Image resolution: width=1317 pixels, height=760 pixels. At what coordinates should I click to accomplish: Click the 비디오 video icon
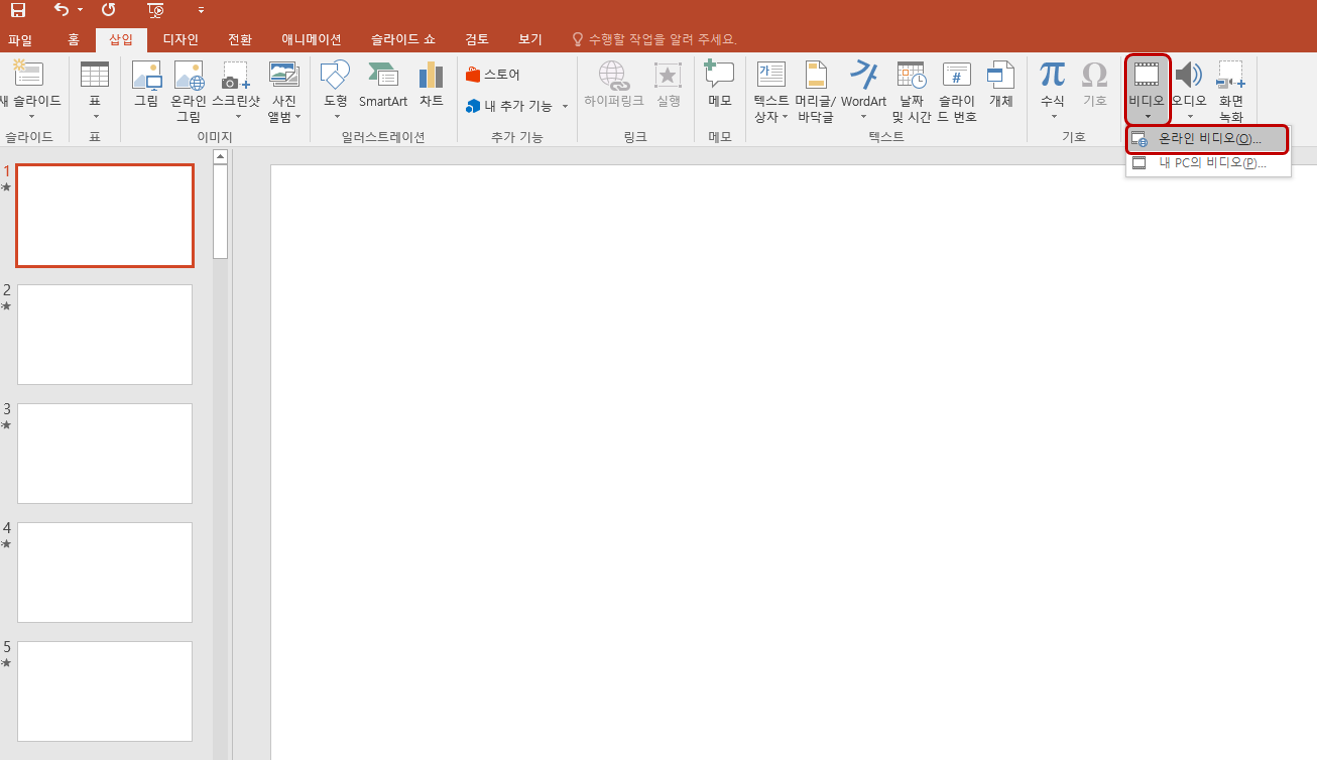click(1147, 76)
